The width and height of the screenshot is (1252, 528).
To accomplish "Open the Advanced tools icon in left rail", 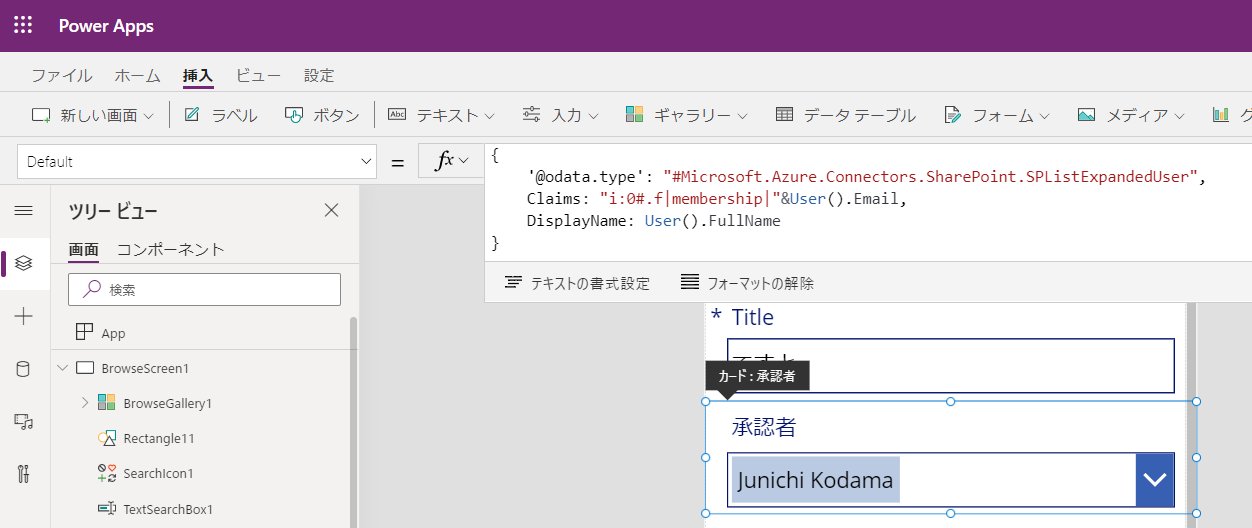I will point(24,474).
